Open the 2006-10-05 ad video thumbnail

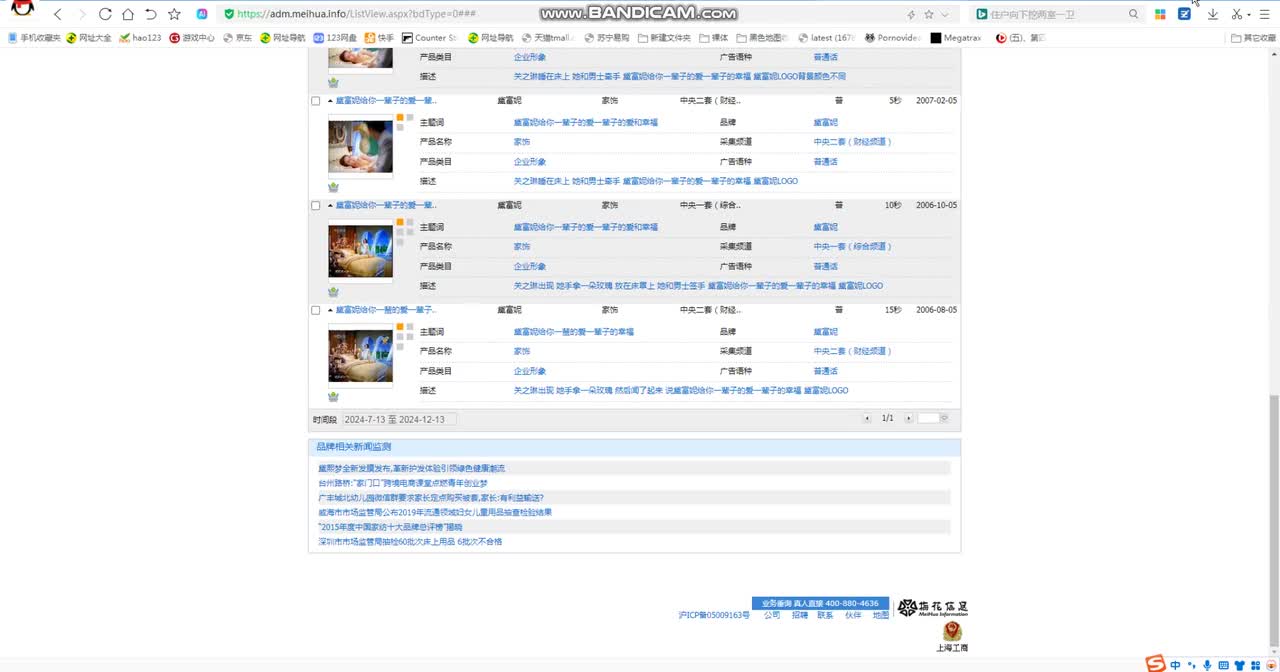tap(360, 251)
